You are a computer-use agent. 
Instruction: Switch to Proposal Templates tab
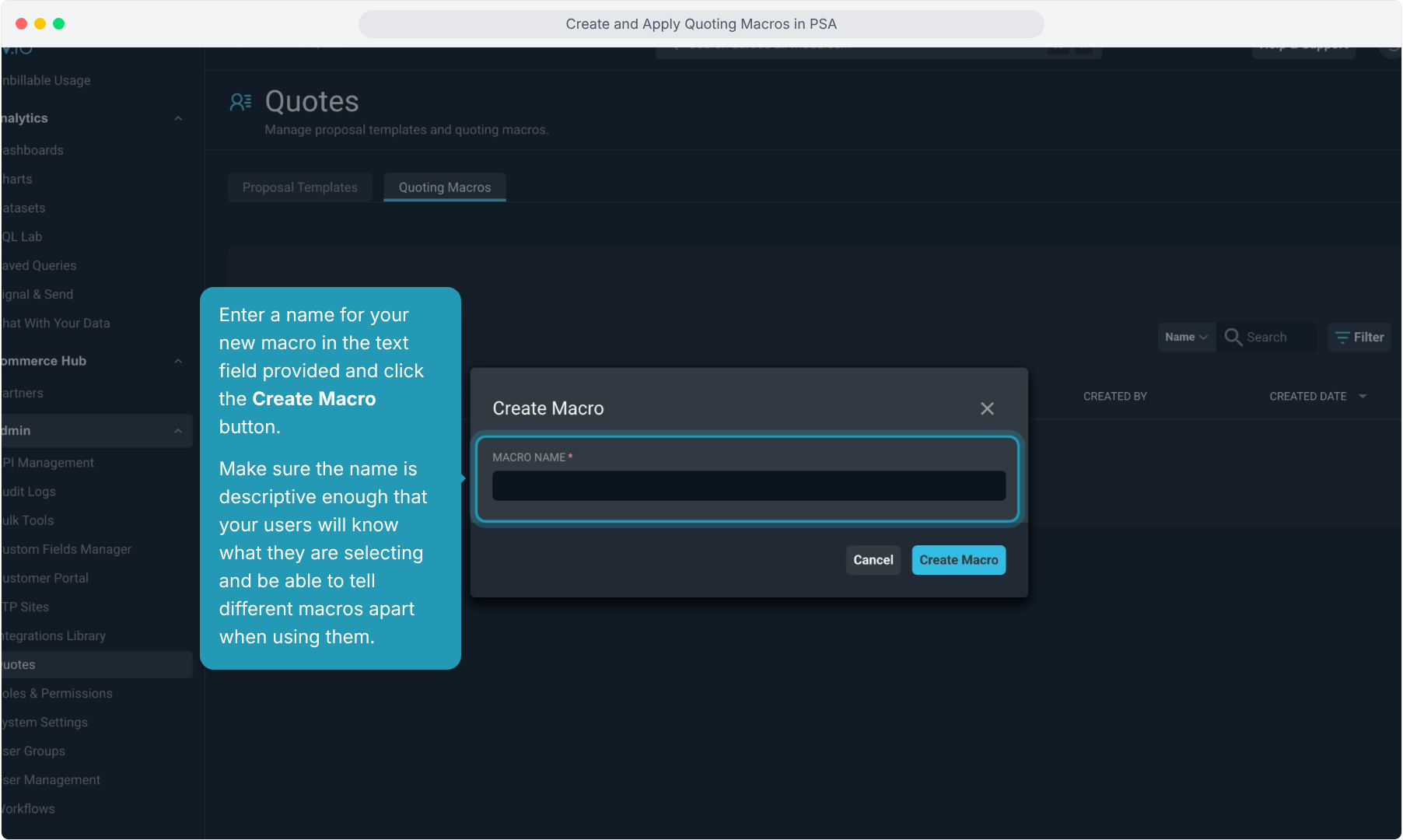tap(300, 187)
